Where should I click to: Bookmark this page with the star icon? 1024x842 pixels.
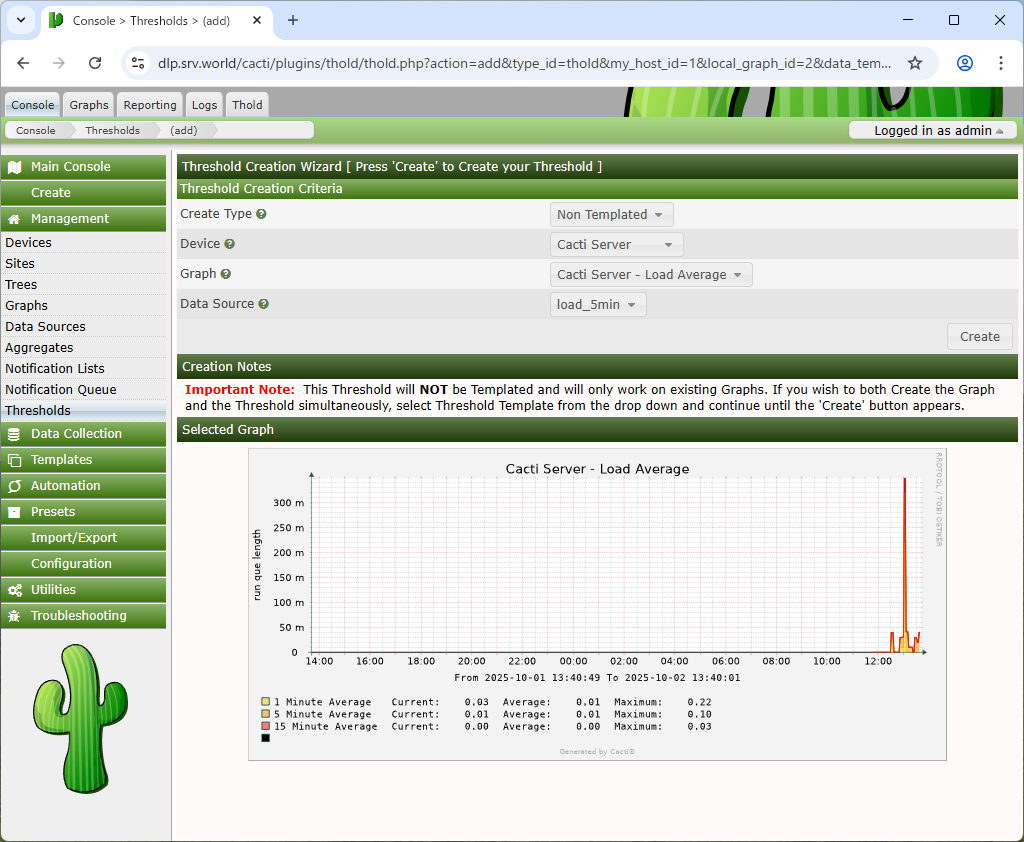pos(914,63)
